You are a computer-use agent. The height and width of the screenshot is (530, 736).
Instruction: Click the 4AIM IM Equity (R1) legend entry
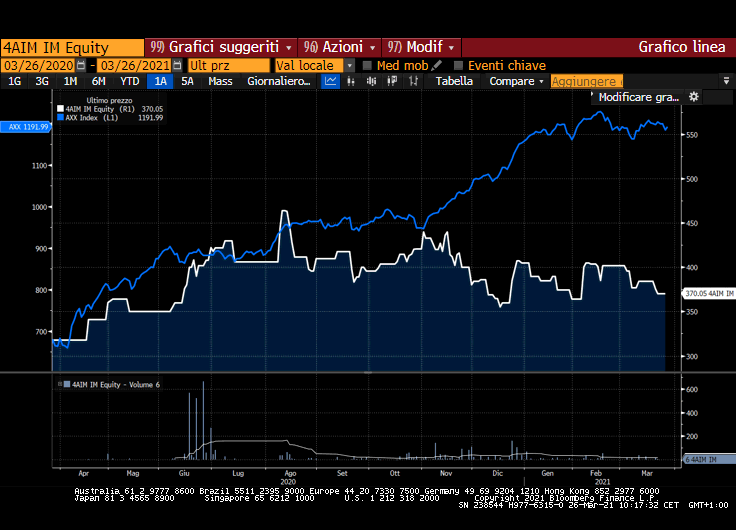pos(110,109)
